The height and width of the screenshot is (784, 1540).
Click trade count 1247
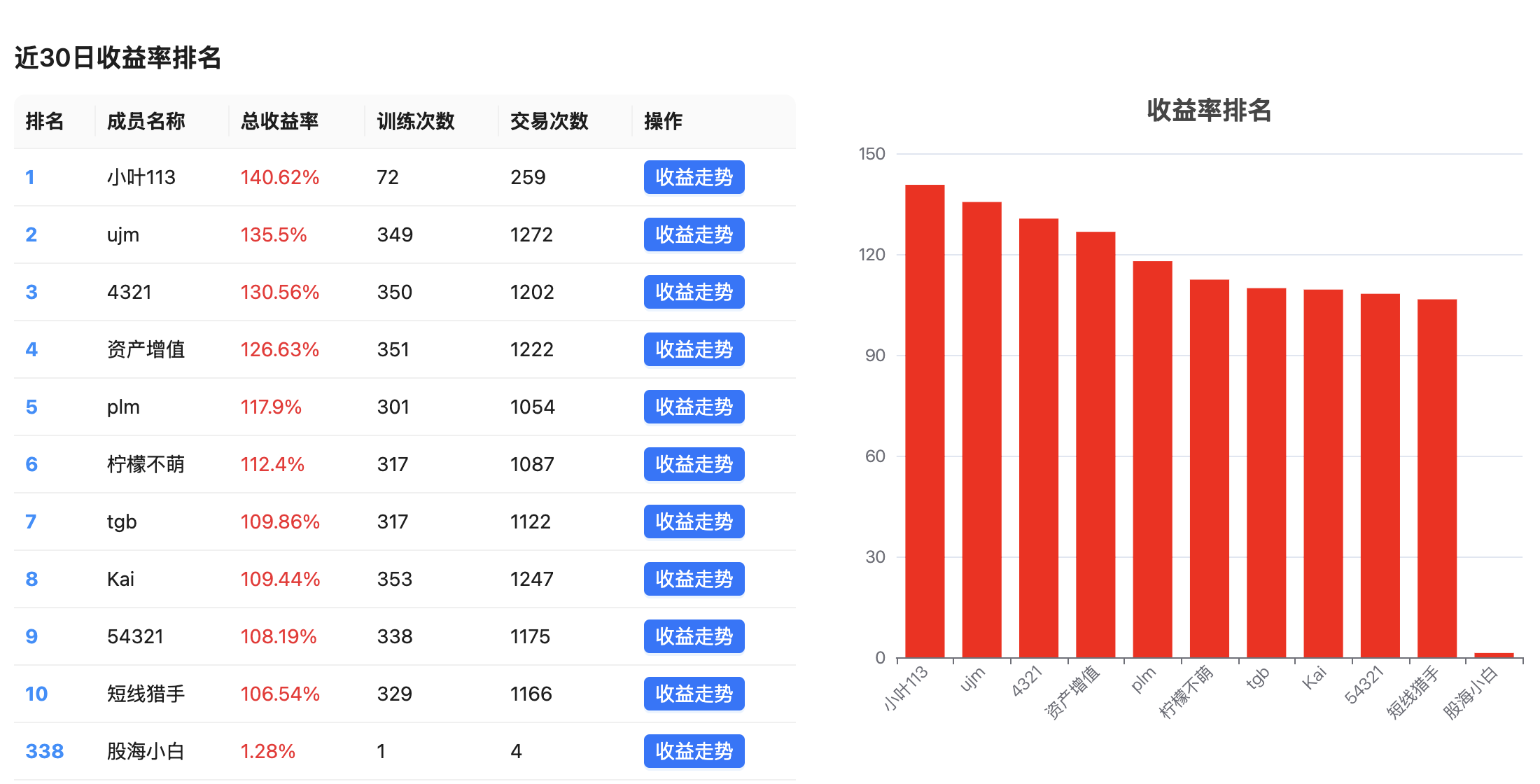532,579
